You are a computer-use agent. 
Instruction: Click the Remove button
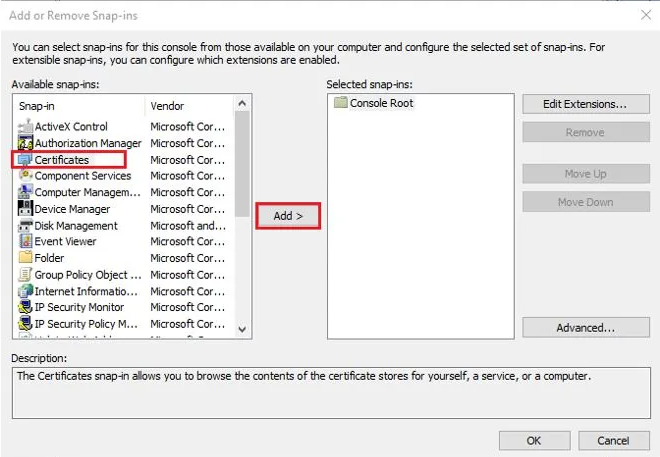(x=586, y=132)
